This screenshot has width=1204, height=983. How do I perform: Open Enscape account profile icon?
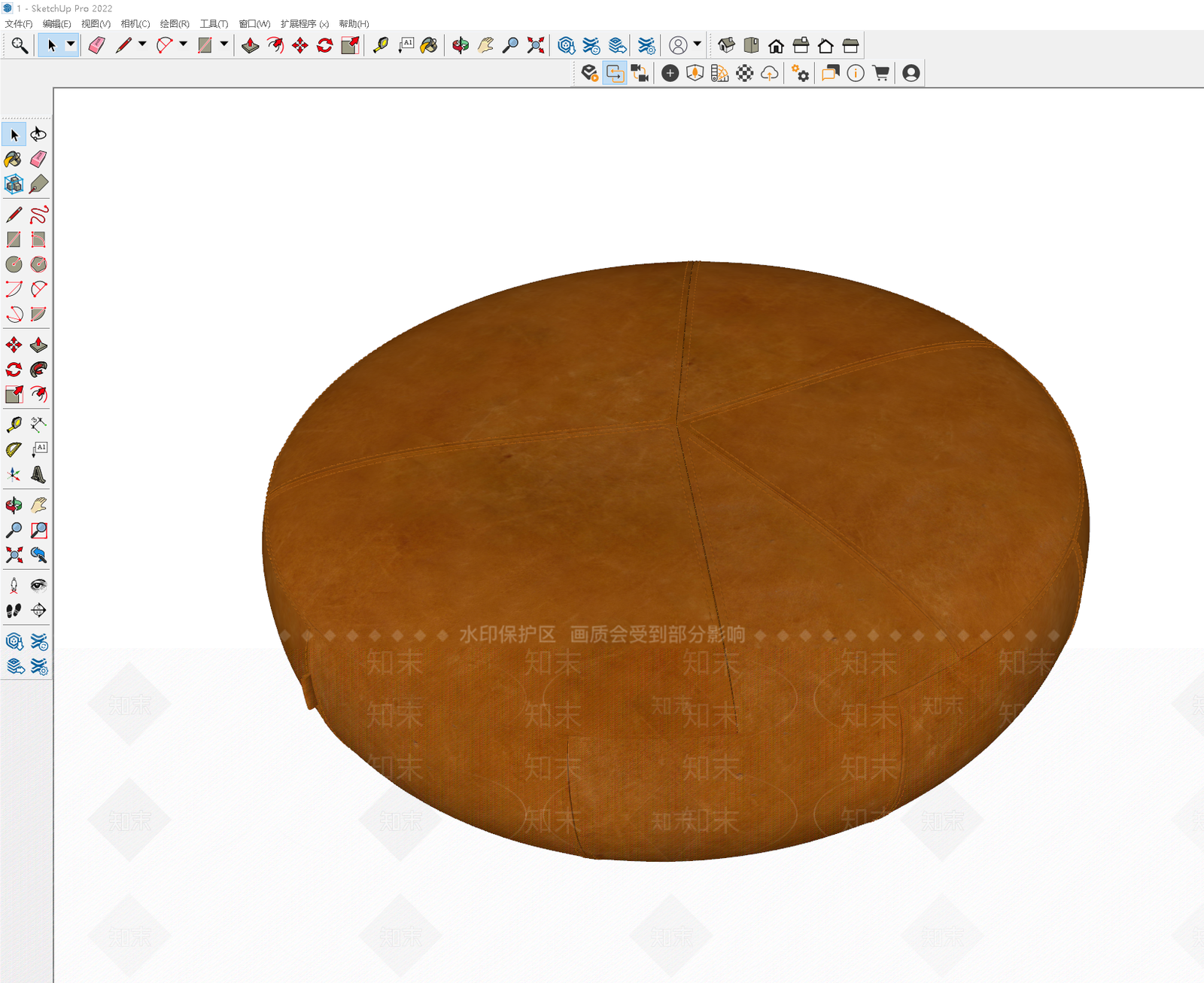coord(911,74)
